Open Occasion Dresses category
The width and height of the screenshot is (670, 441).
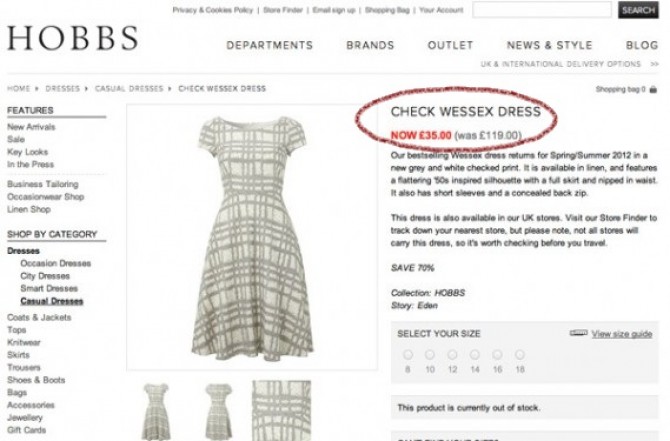(x=56, y=263)
